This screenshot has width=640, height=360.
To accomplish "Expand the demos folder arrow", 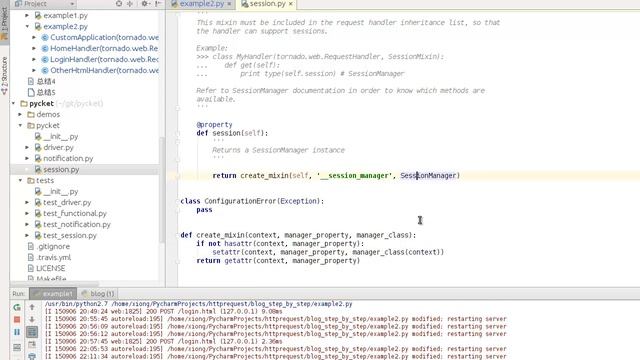I will (x=20, y=115).
